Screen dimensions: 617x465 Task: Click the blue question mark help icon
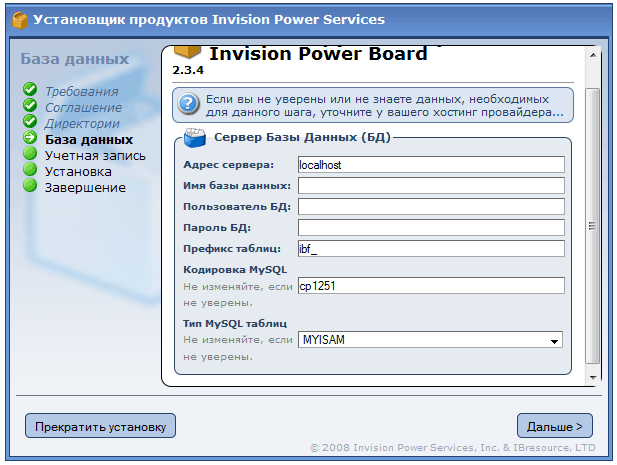[x=187, y=104]
